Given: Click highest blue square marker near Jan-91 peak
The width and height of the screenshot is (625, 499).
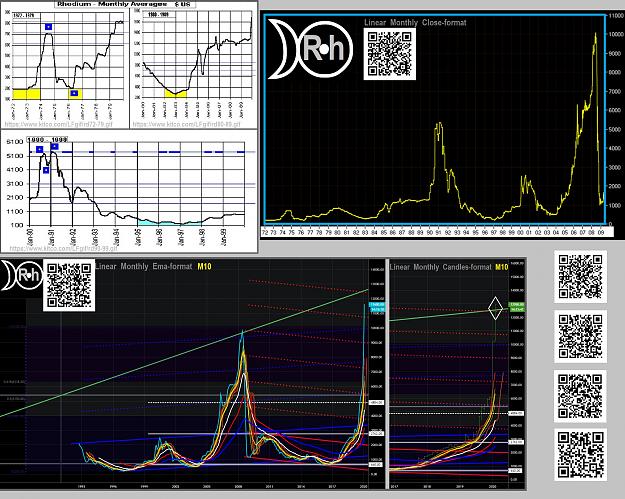Looking at the screenshot, I should pyautogui.click(x=55, y=147).
